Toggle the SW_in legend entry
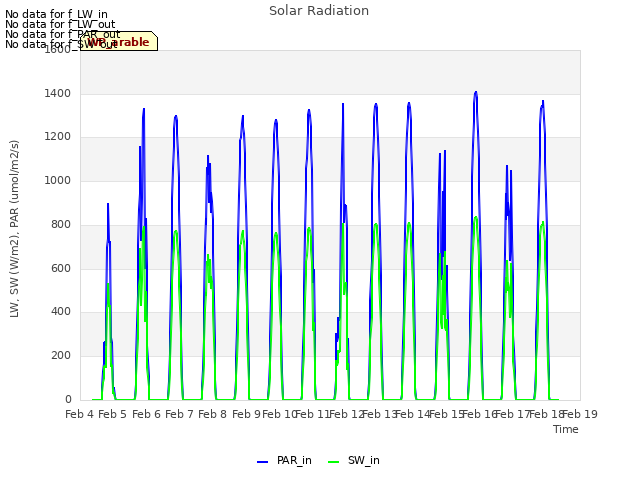Screen dimensions: 640x480 [354, 460]
